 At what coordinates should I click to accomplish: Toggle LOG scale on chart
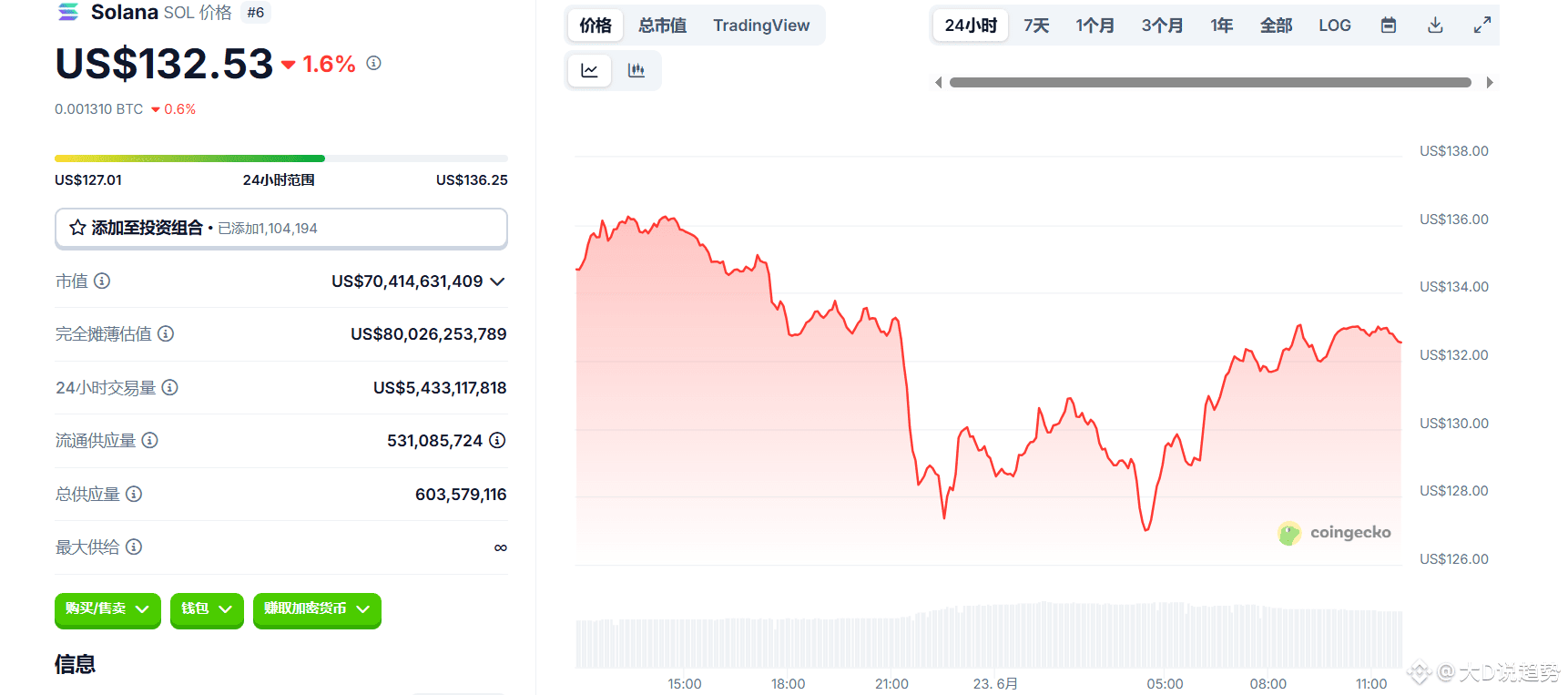click(1335, 26)
